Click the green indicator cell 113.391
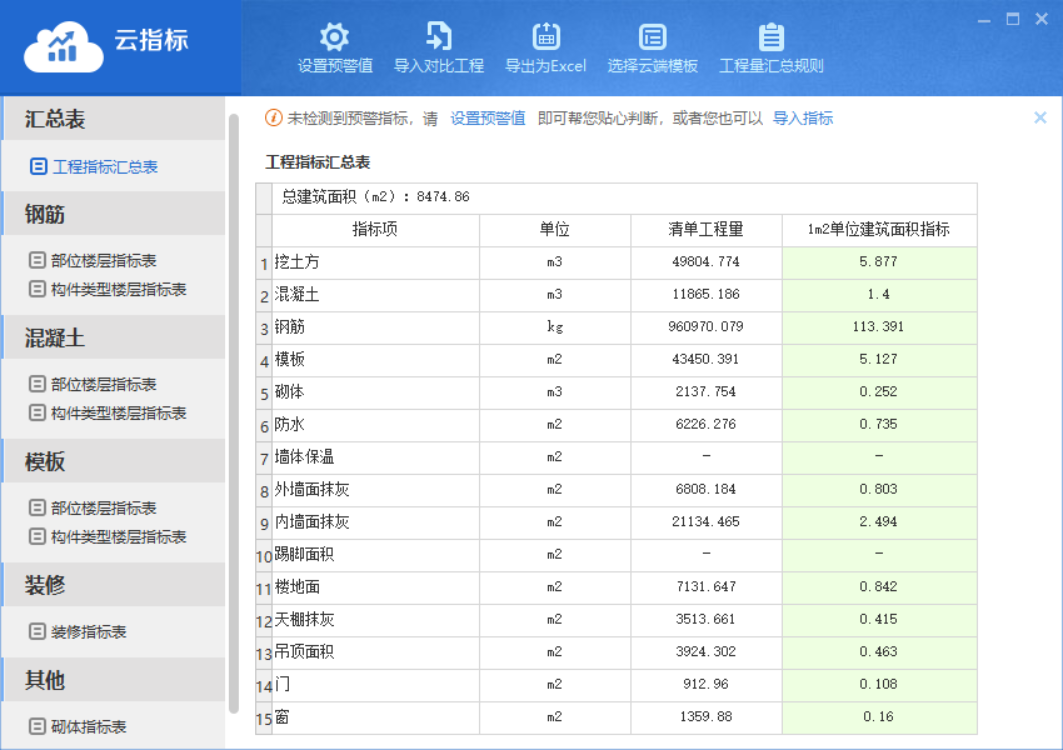Screen dimensions: 1063x750 tap(879, 328)
